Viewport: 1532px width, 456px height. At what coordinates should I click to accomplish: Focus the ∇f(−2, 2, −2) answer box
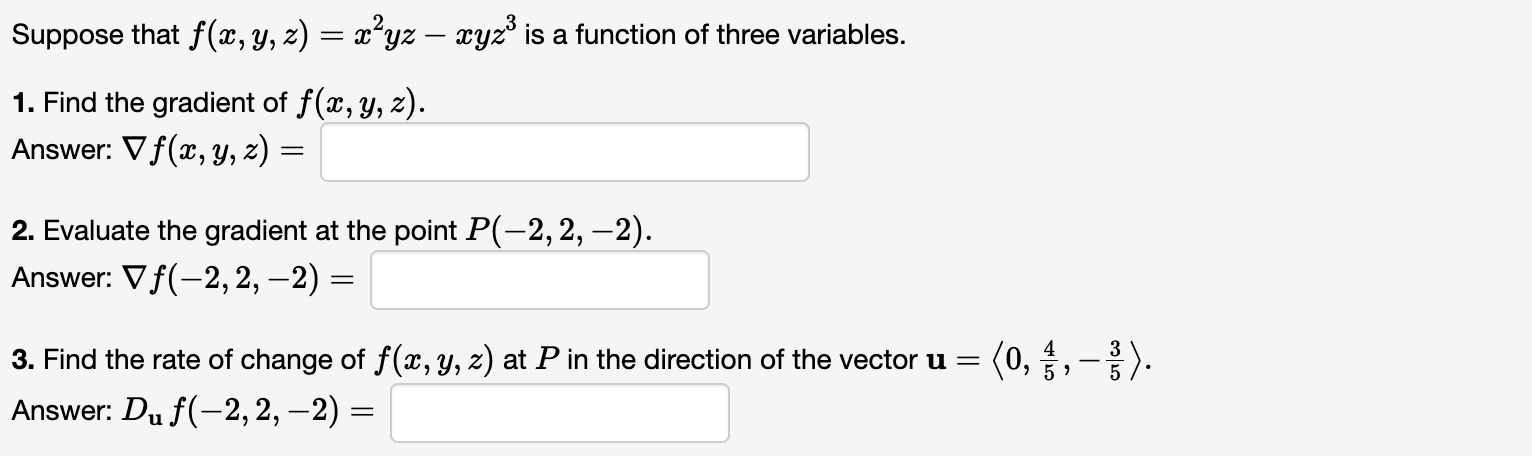coord(540,280)
